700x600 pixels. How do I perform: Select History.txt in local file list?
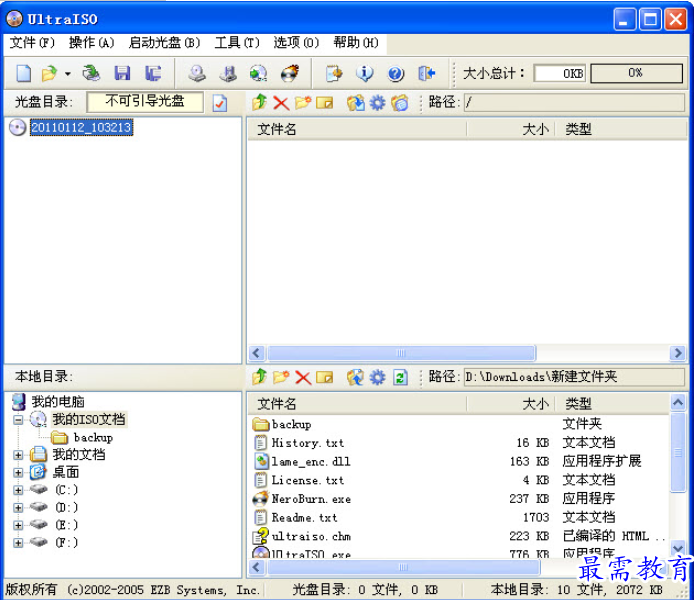[x=308, y=443]
